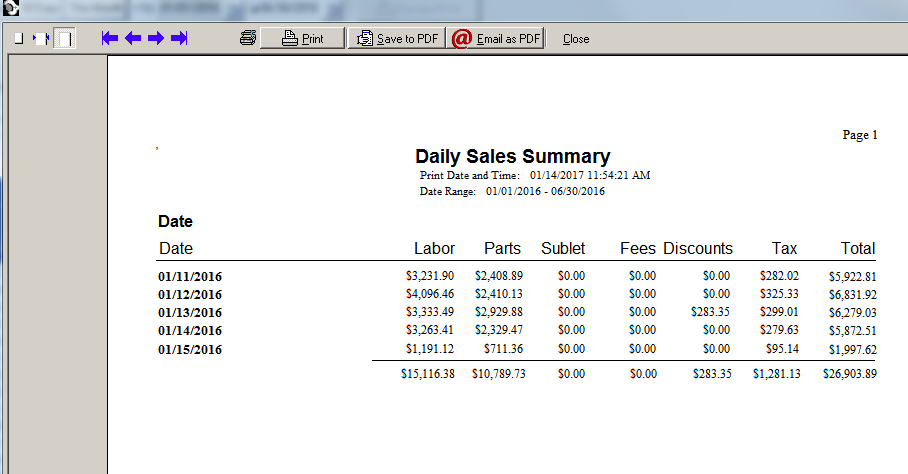Click the Daily Sales Summary report title

point(512,157)
